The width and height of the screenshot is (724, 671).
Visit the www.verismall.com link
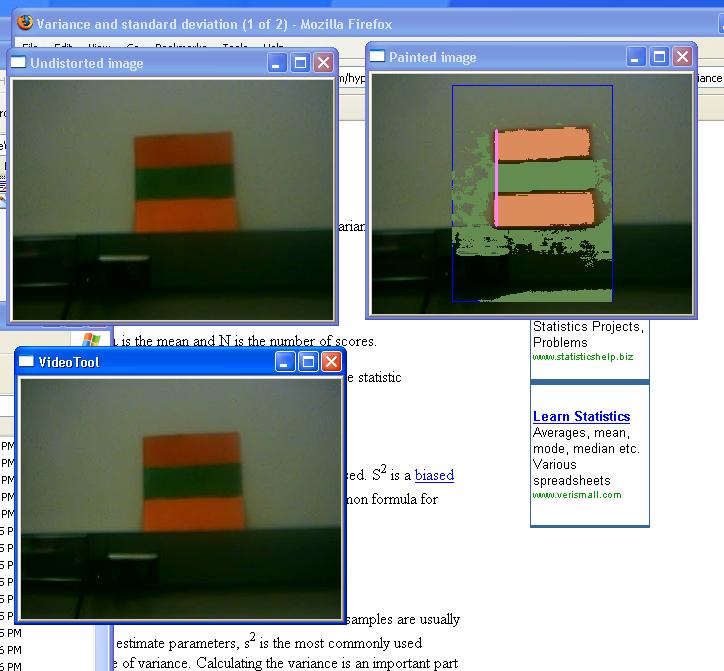coord(577,494)
